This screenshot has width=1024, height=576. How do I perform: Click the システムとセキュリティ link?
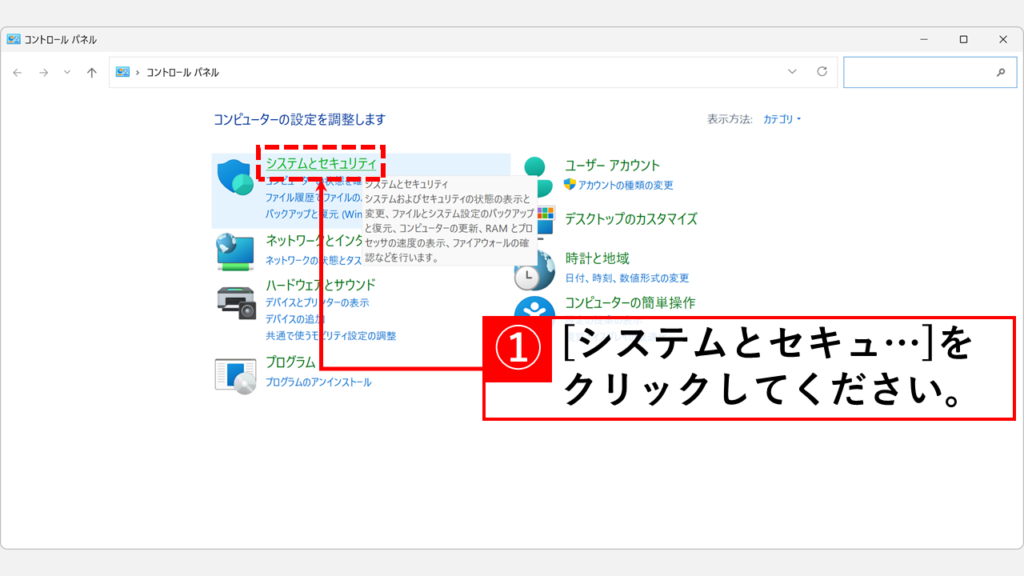click(321, 164)
